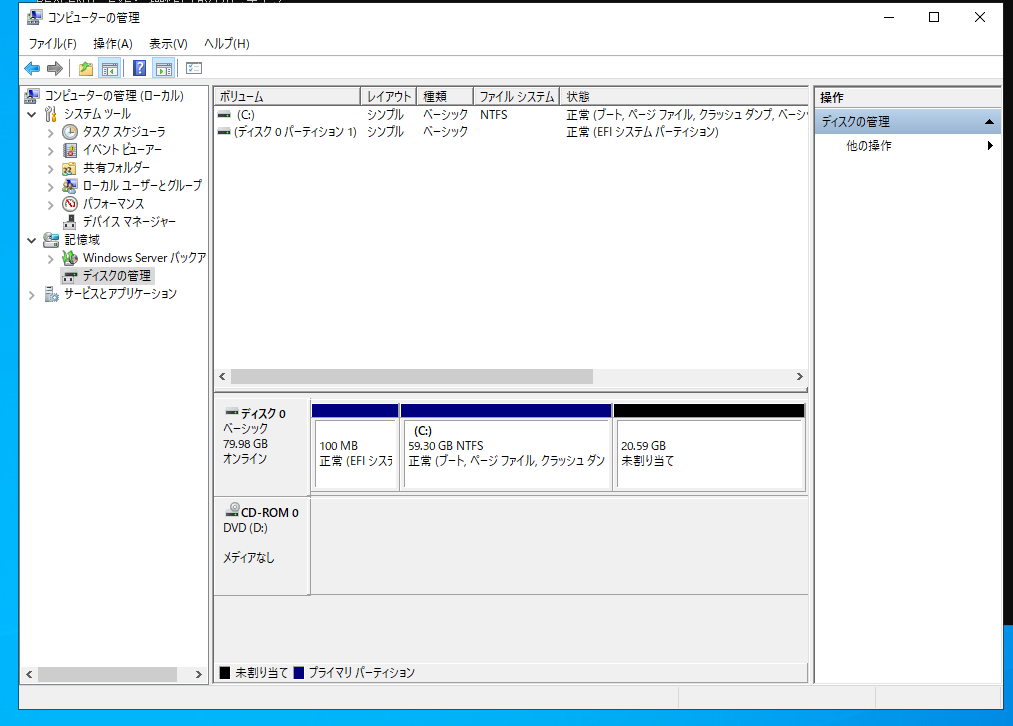Open Other Actions (他の操作) in Actions pane
1013x726 pixels.
click(868, 146)
